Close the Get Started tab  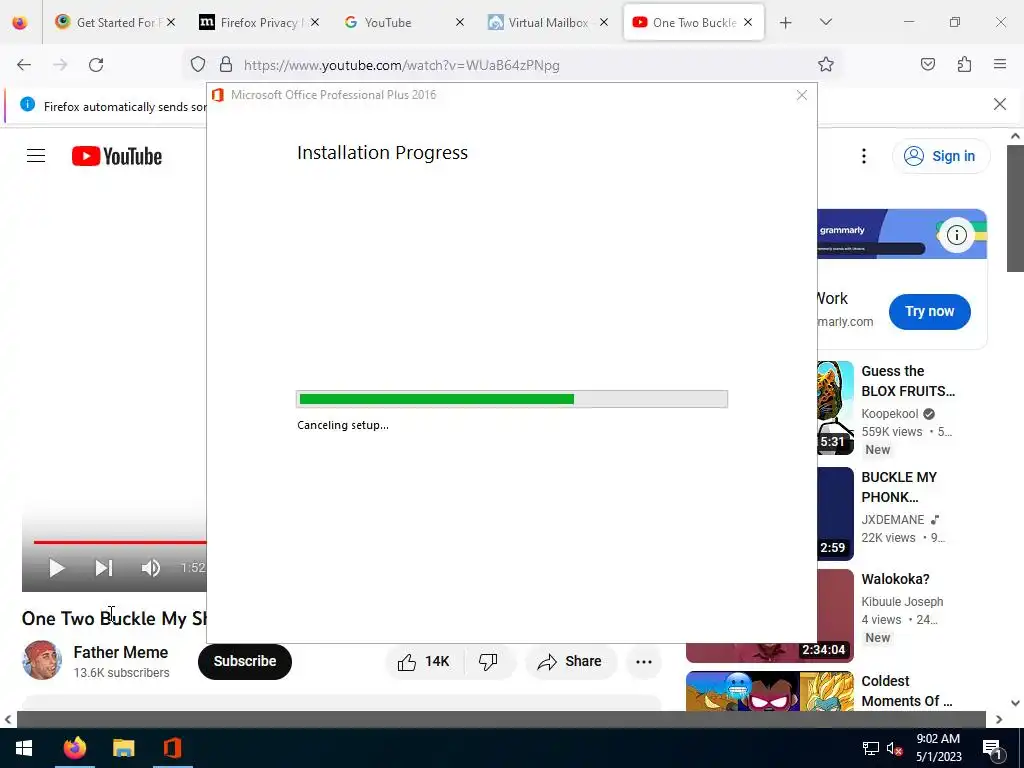170,22
